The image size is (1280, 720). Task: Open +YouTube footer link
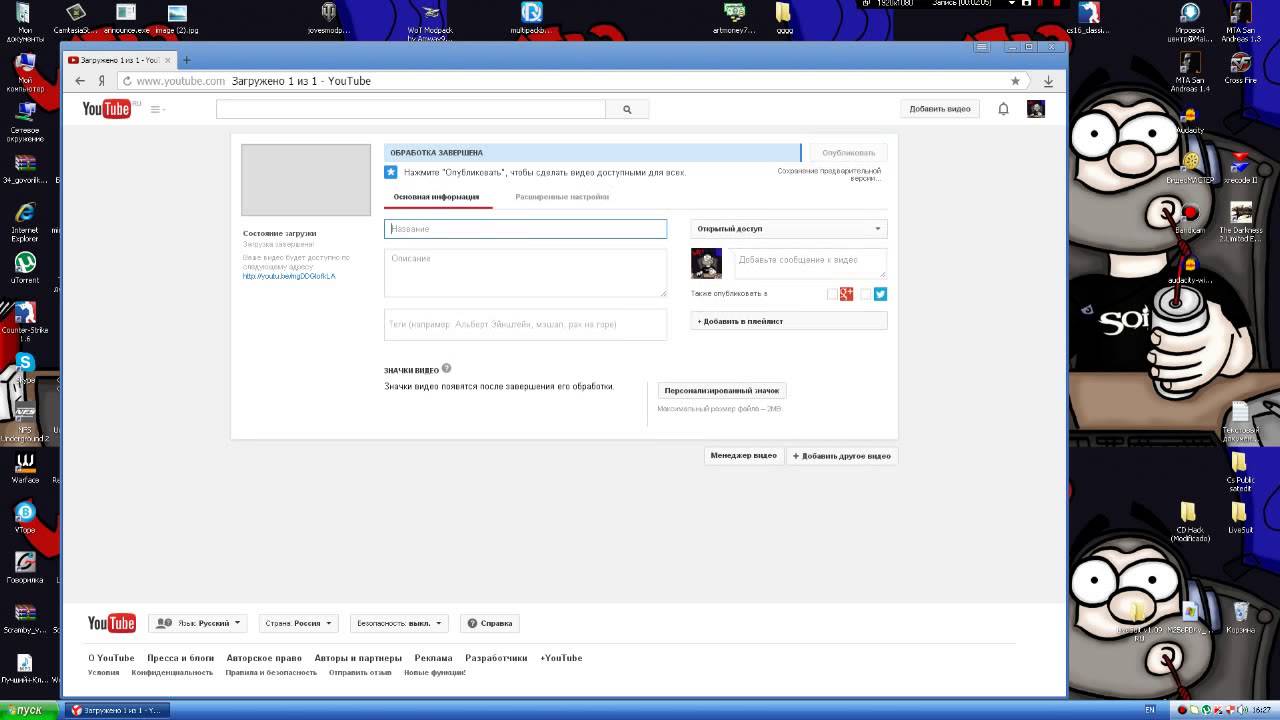(561, 658)
